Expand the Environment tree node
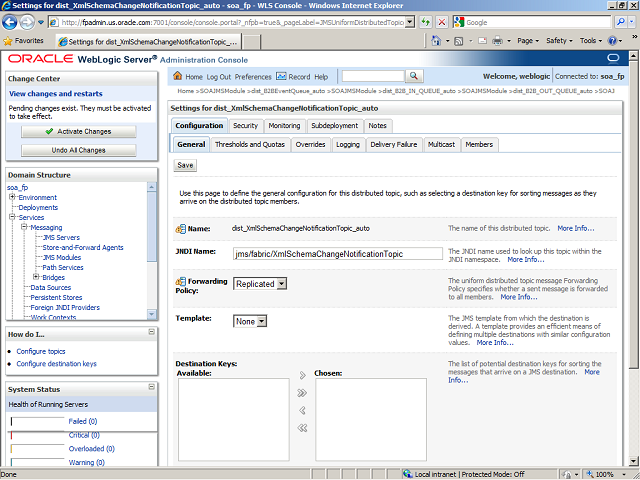 [13, 198]
